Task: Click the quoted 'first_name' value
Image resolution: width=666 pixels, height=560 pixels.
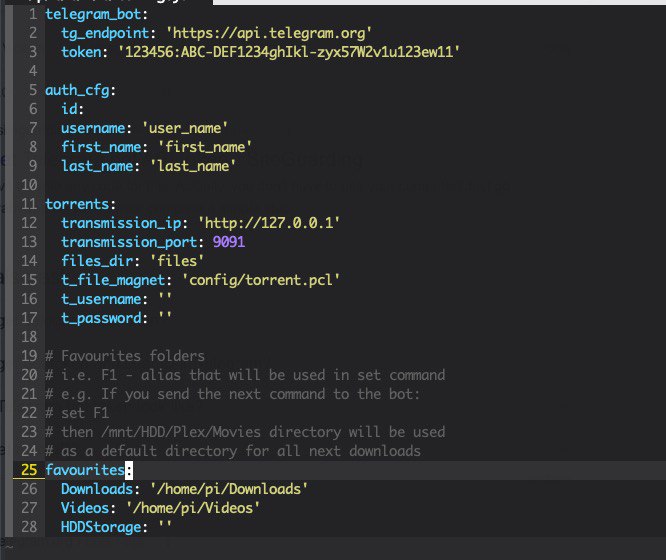Action: point(205,147)
